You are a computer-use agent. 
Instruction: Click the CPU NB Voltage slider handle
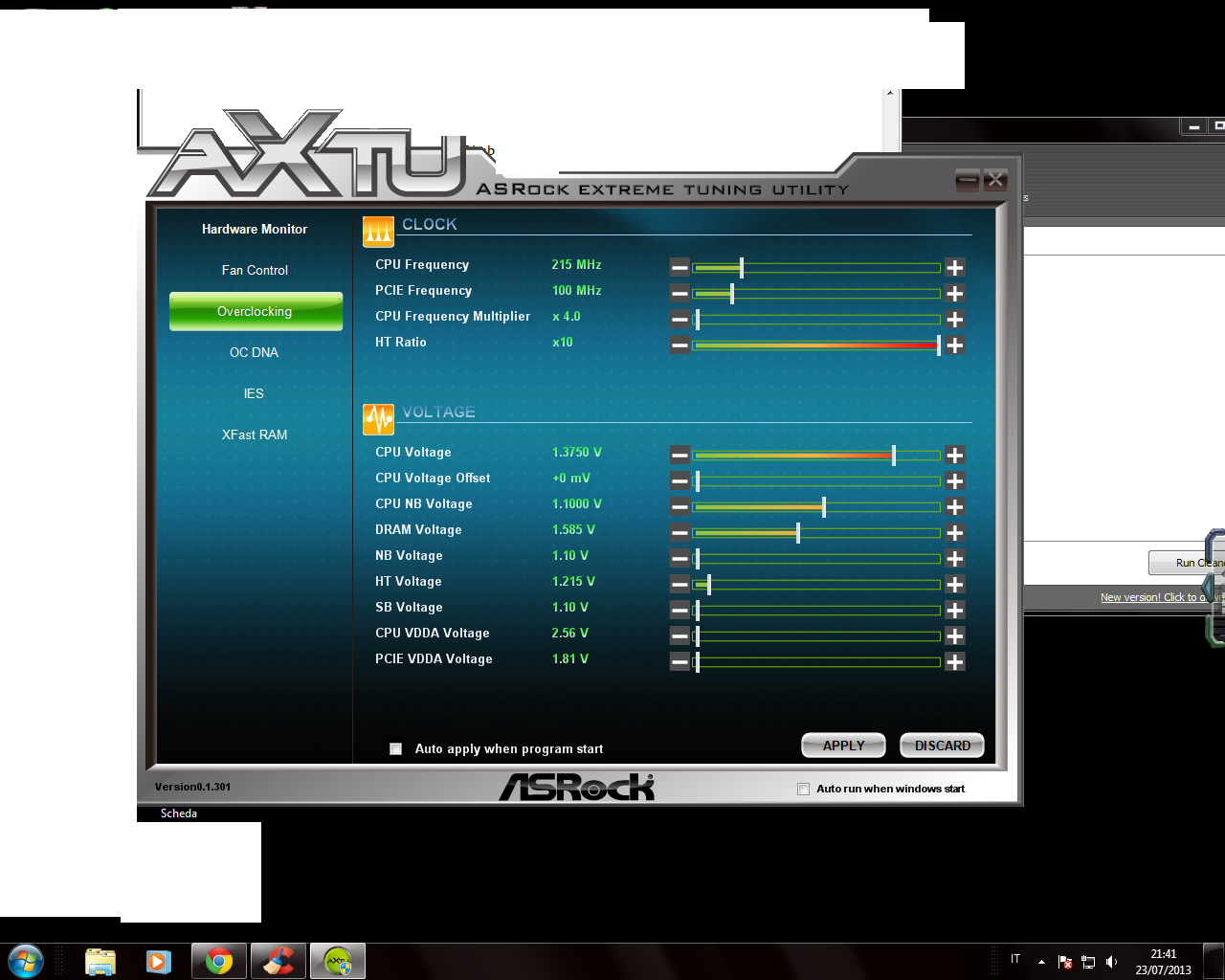tap(824, 507)
